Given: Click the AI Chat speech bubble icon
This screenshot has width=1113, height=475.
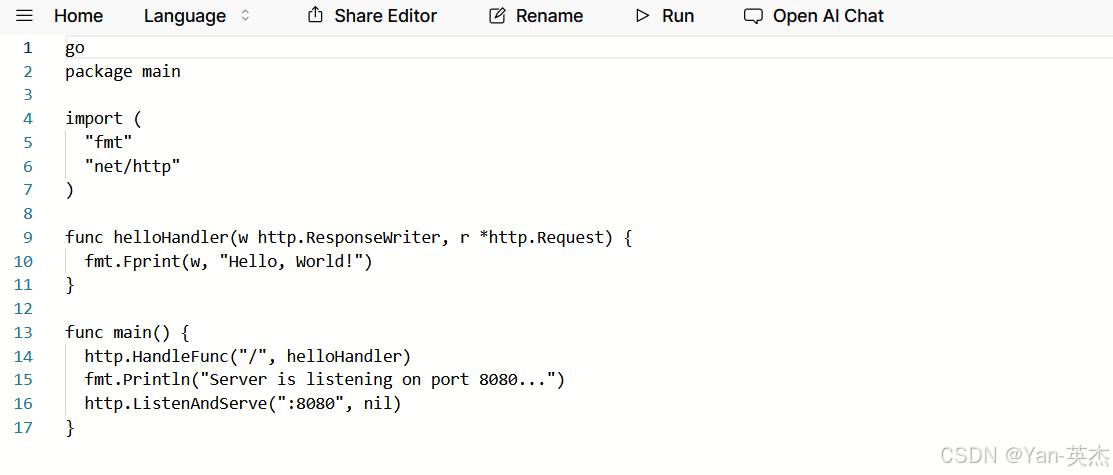Looking at the screenshot, I should [753, 16].
